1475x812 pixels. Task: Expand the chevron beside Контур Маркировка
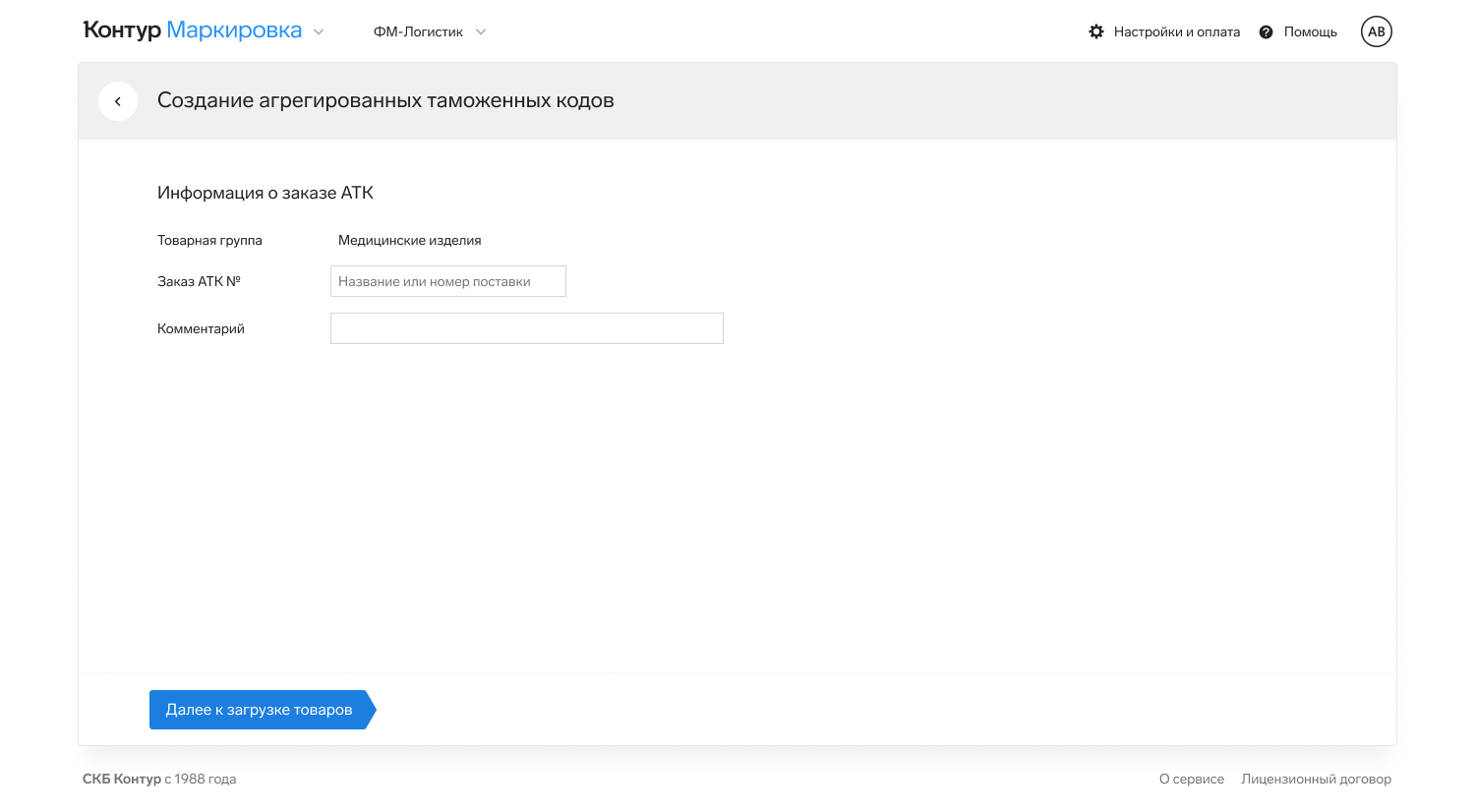319,31
